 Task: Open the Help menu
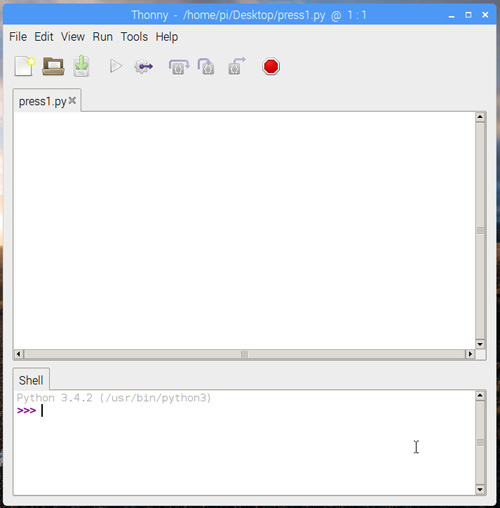[x=167, y=37]
